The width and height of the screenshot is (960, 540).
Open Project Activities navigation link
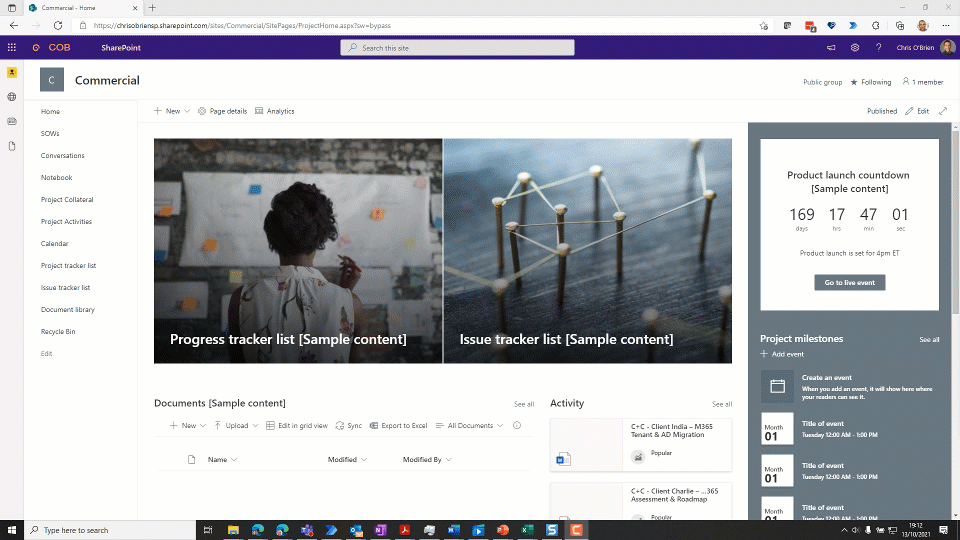point(66,222)
